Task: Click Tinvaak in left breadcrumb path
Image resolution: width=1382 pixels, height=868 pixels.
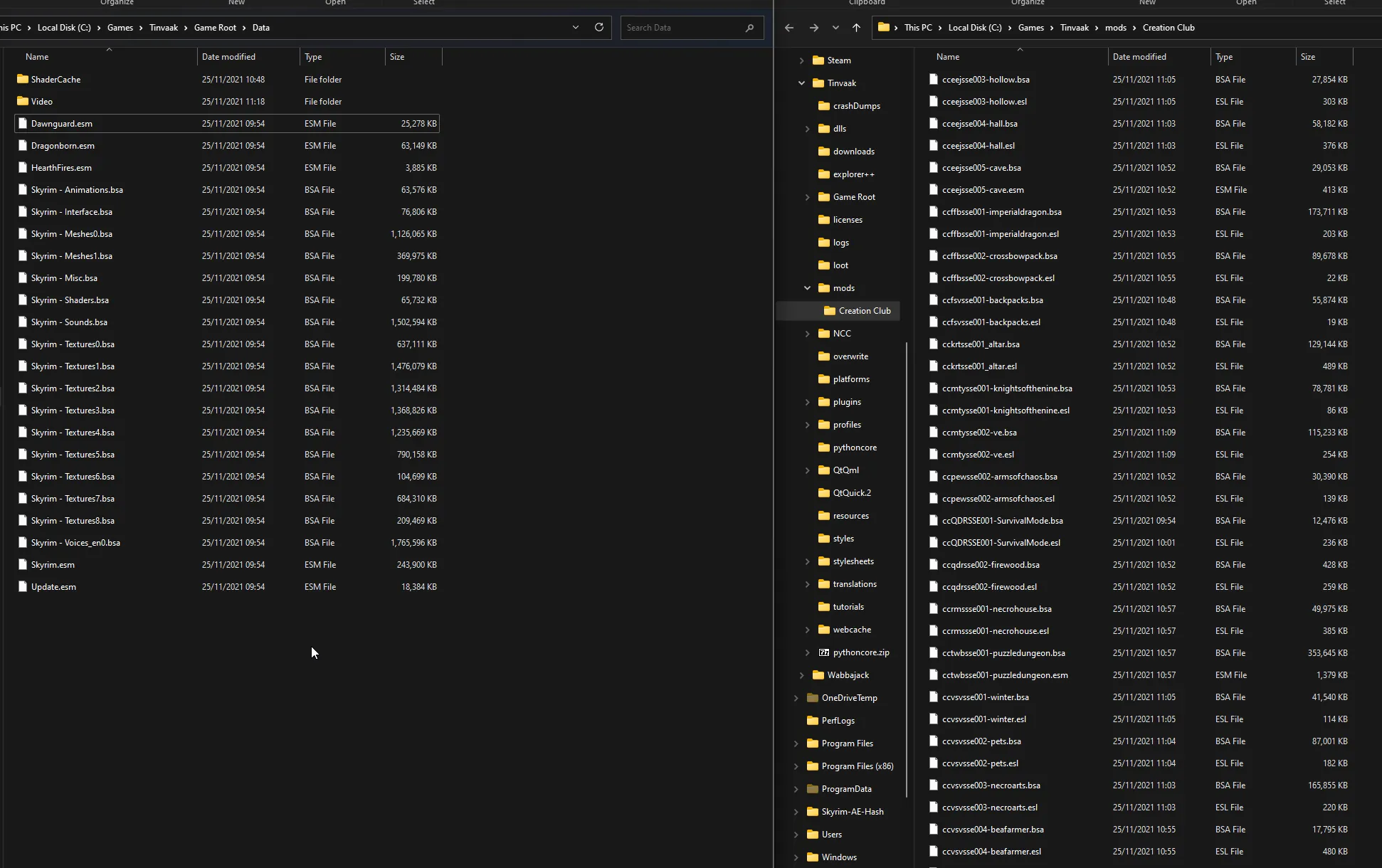Action: pos(164,28)
